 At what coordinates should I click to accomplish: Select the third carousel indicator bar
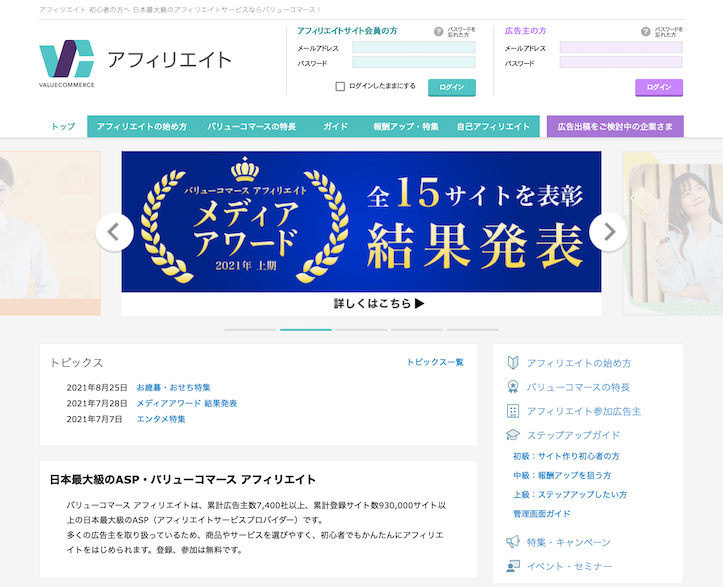pyautogui.click(x=362, y=330)
